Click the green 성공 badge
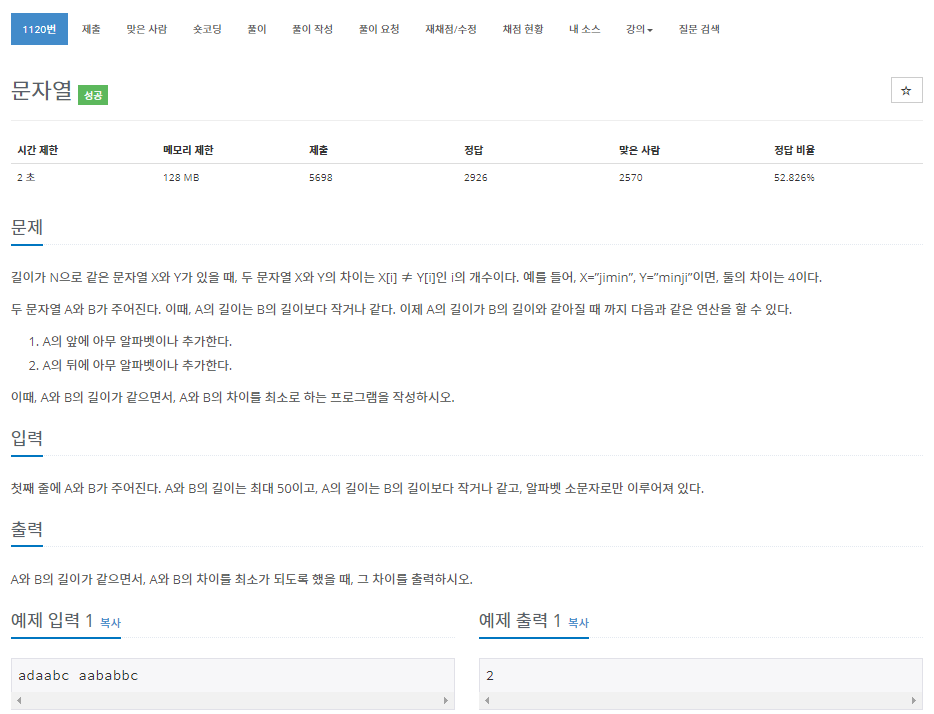The image size is (934, 714). (93, 95)
